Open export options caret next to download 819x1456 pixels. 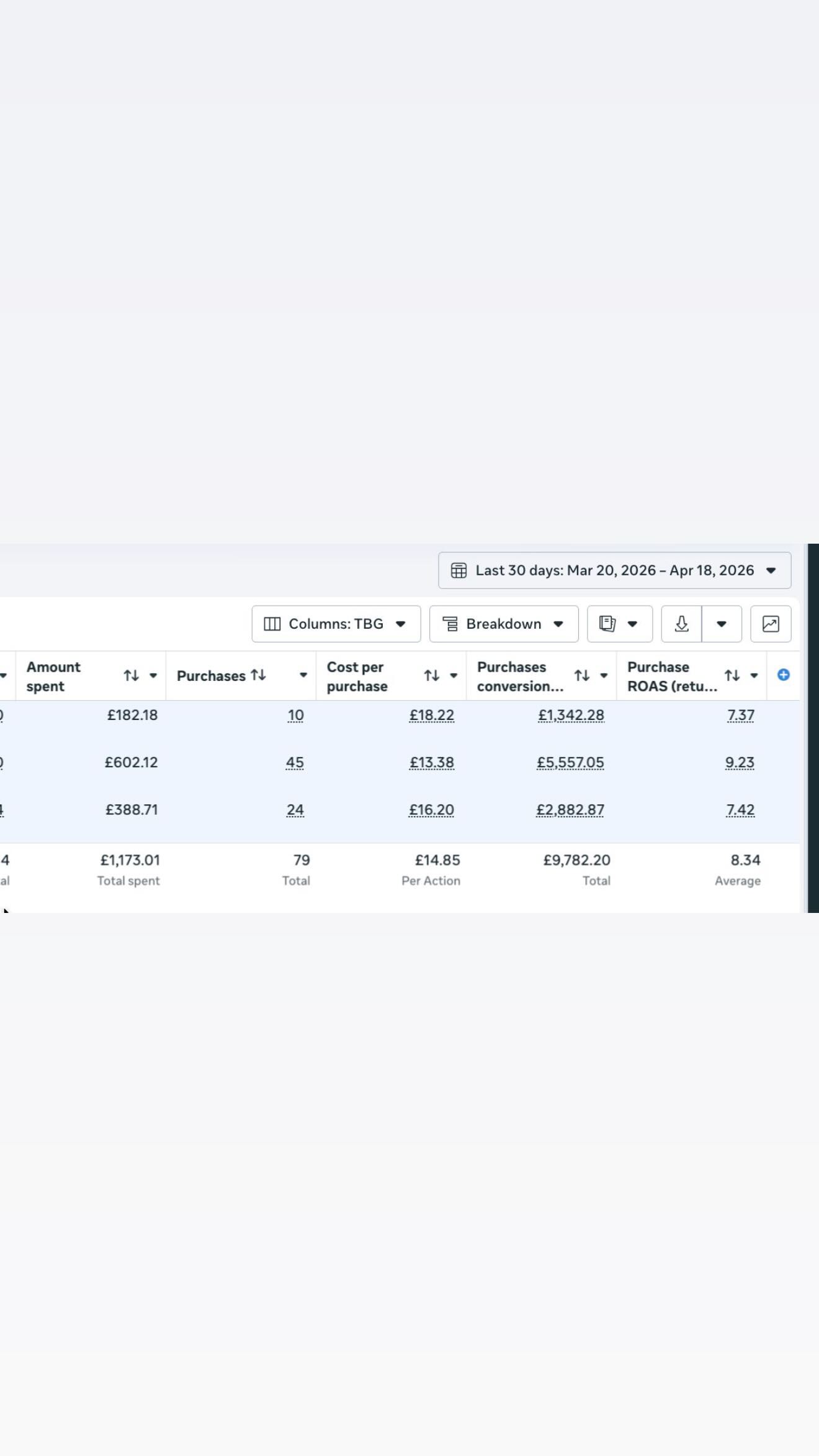[722, 624]
